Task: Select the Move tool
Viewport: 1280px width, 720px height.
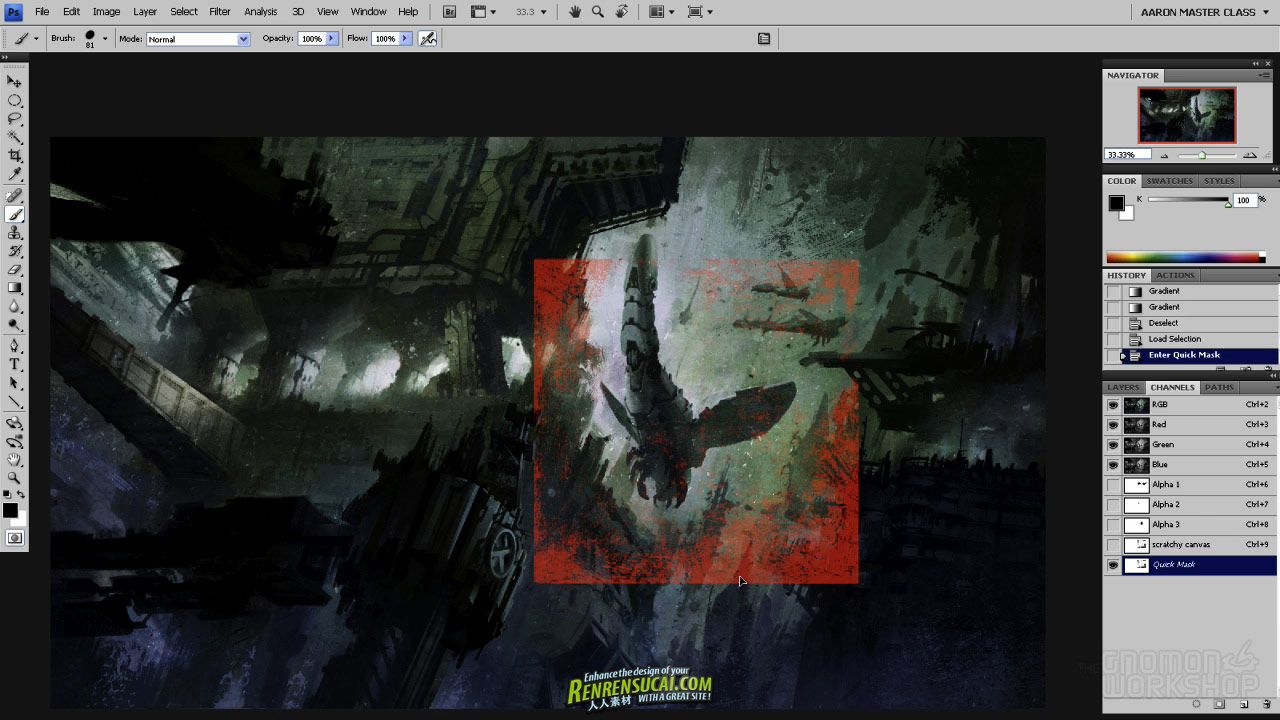Action: 14,81
